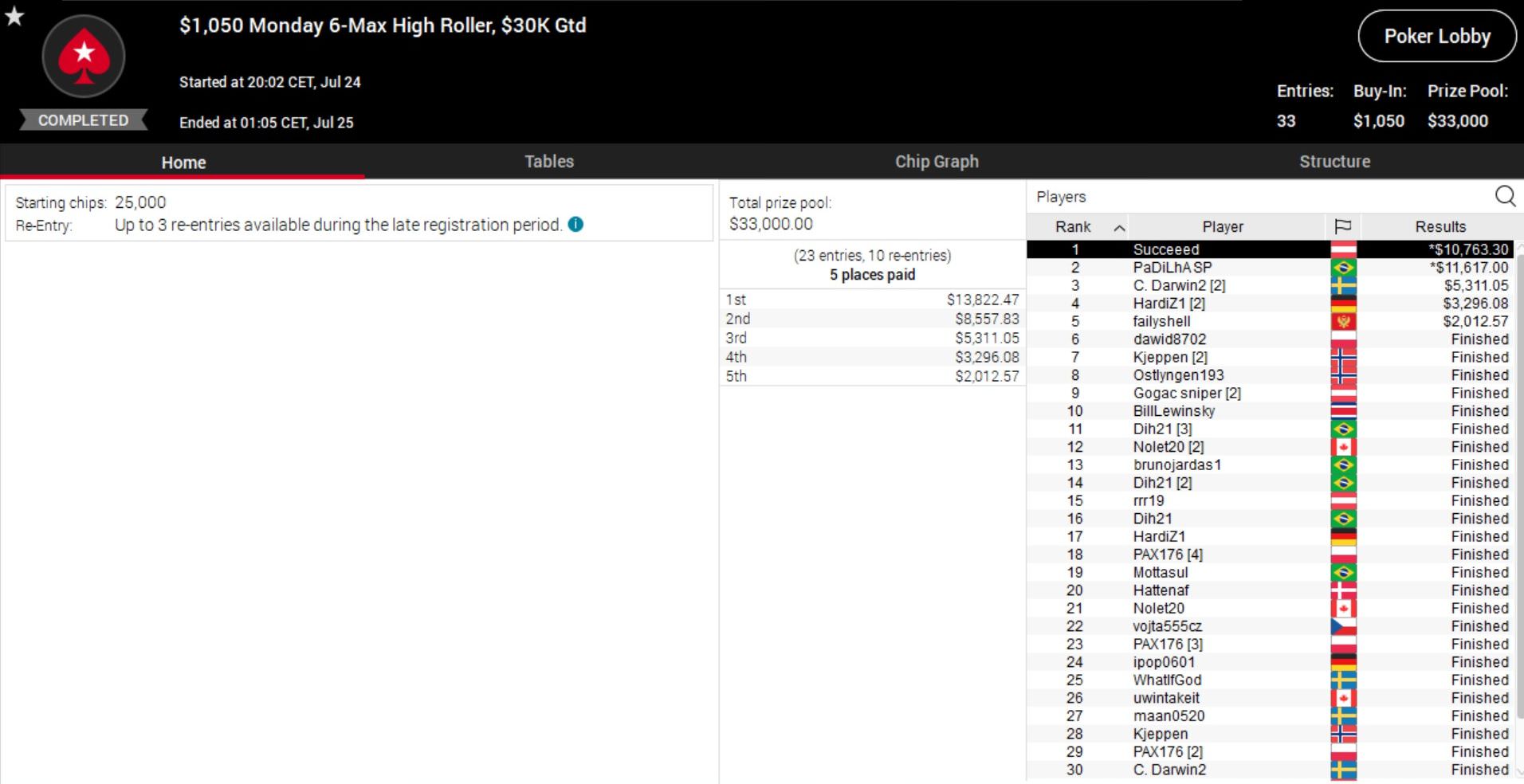Viewport: 1524px width, 784px height.
Task: Open the player search magnifier
Action: tap(1504, 196)
